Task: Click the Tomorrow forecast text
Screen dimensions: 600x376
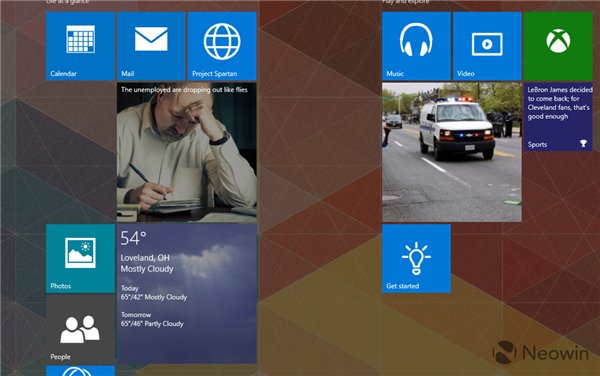Action: [152, 319]
